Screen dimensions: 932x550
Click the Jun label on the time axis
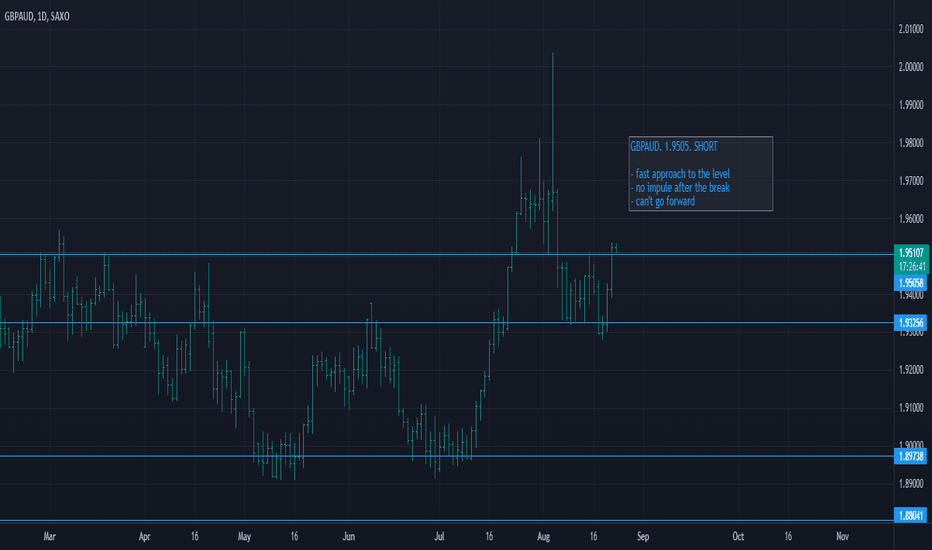coord(349,536)
